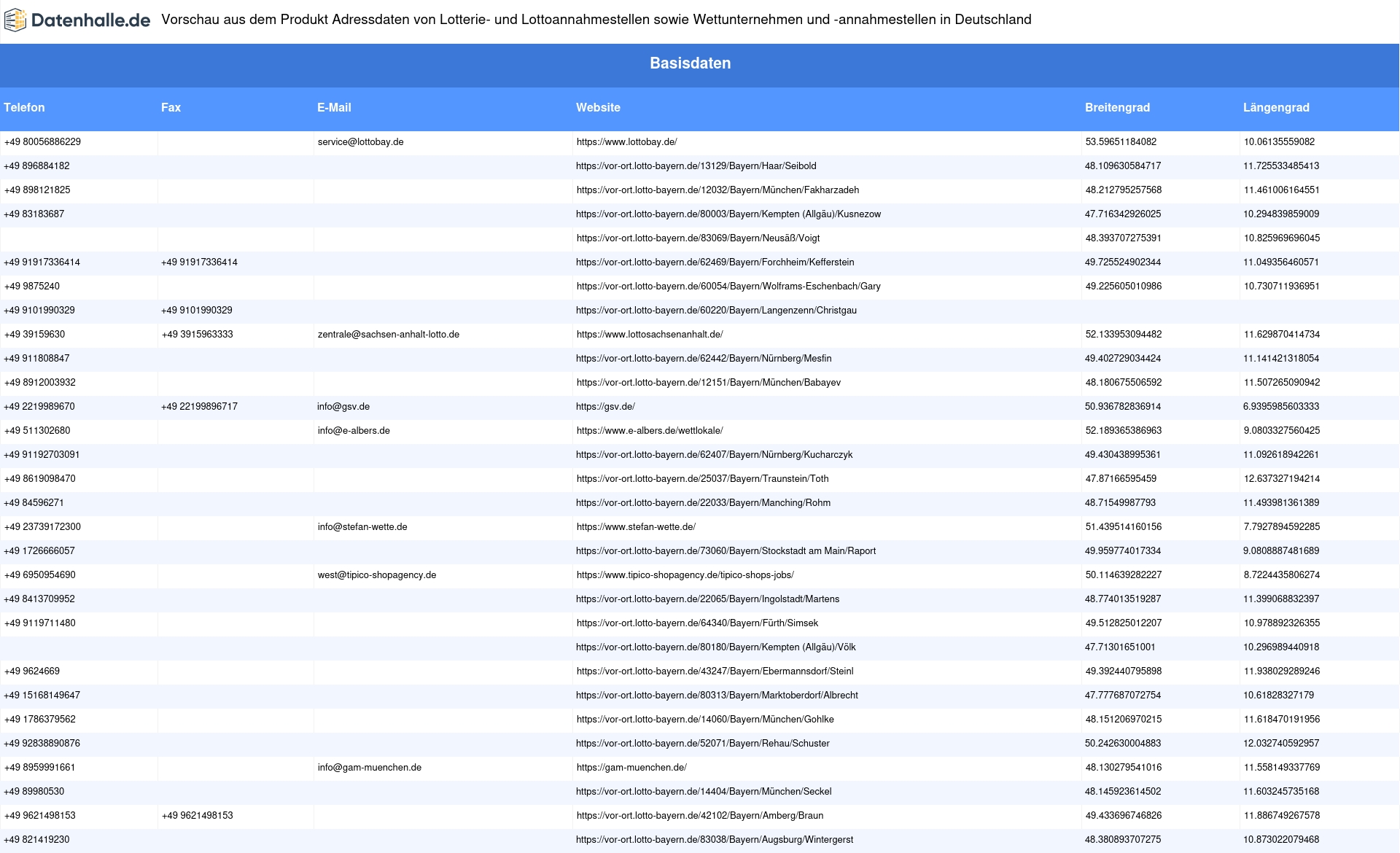Open the Nürnberg/Mesfin link
The width and height of the screenshot is (1400, 853).
704,359
